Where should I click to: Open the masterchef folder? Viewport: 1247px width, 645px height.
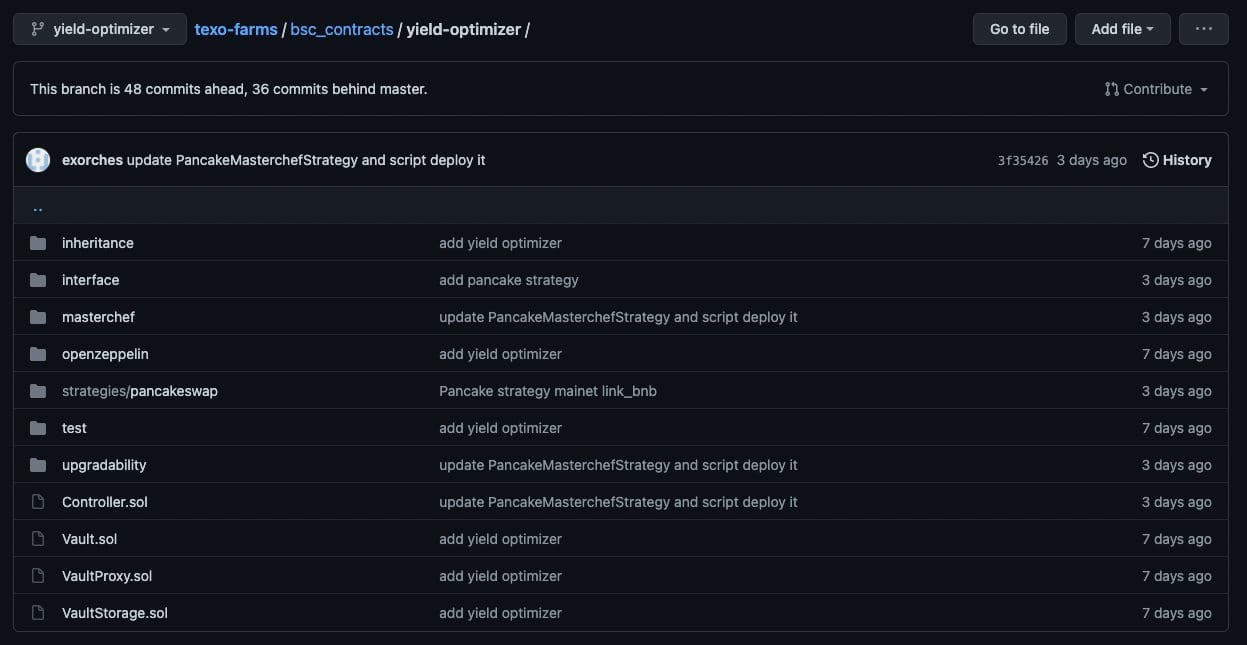[x=98, y=317]
